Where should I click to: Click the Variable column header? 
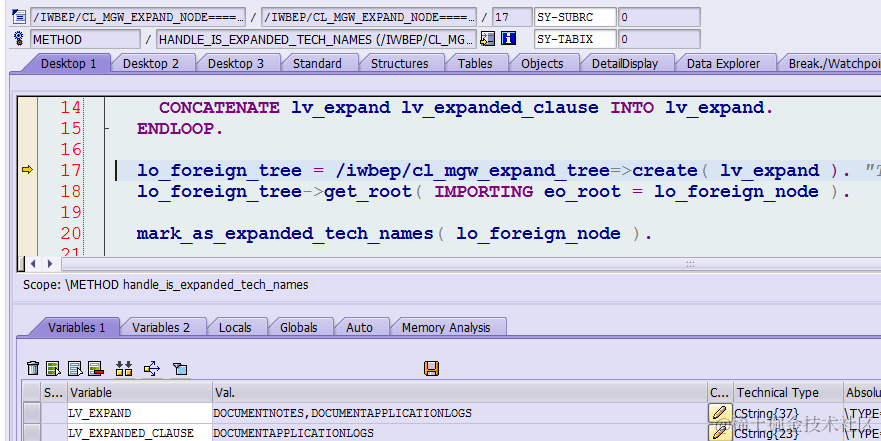point(140,392)
